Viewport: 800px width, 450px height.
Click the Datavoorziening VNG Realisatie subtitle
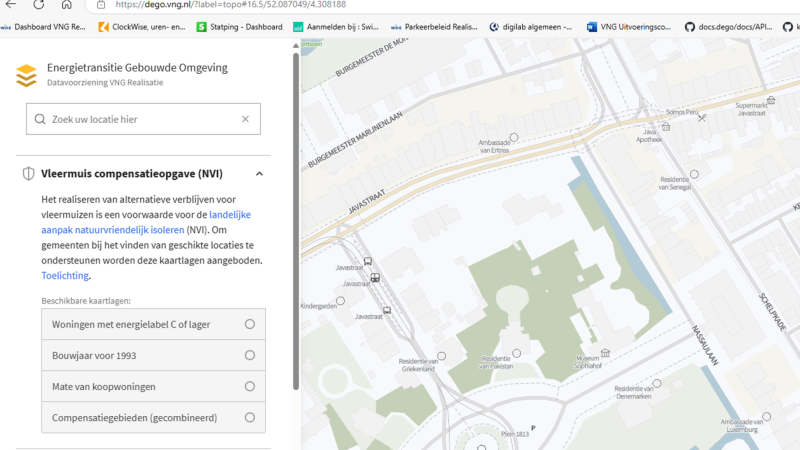105,83
